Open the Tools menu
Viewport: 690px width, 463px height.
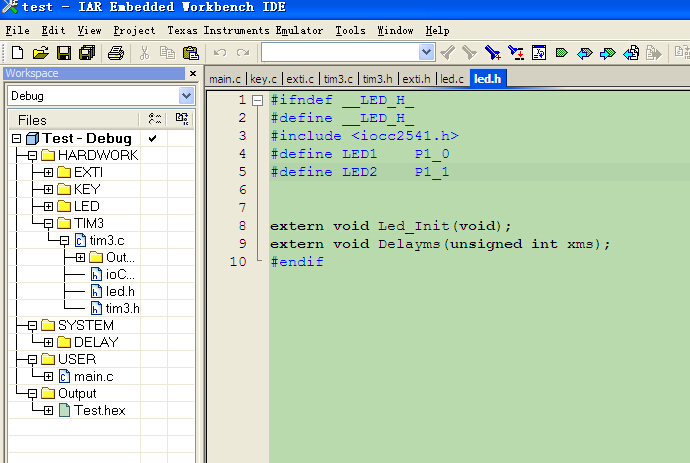click(x=350, y=30)
